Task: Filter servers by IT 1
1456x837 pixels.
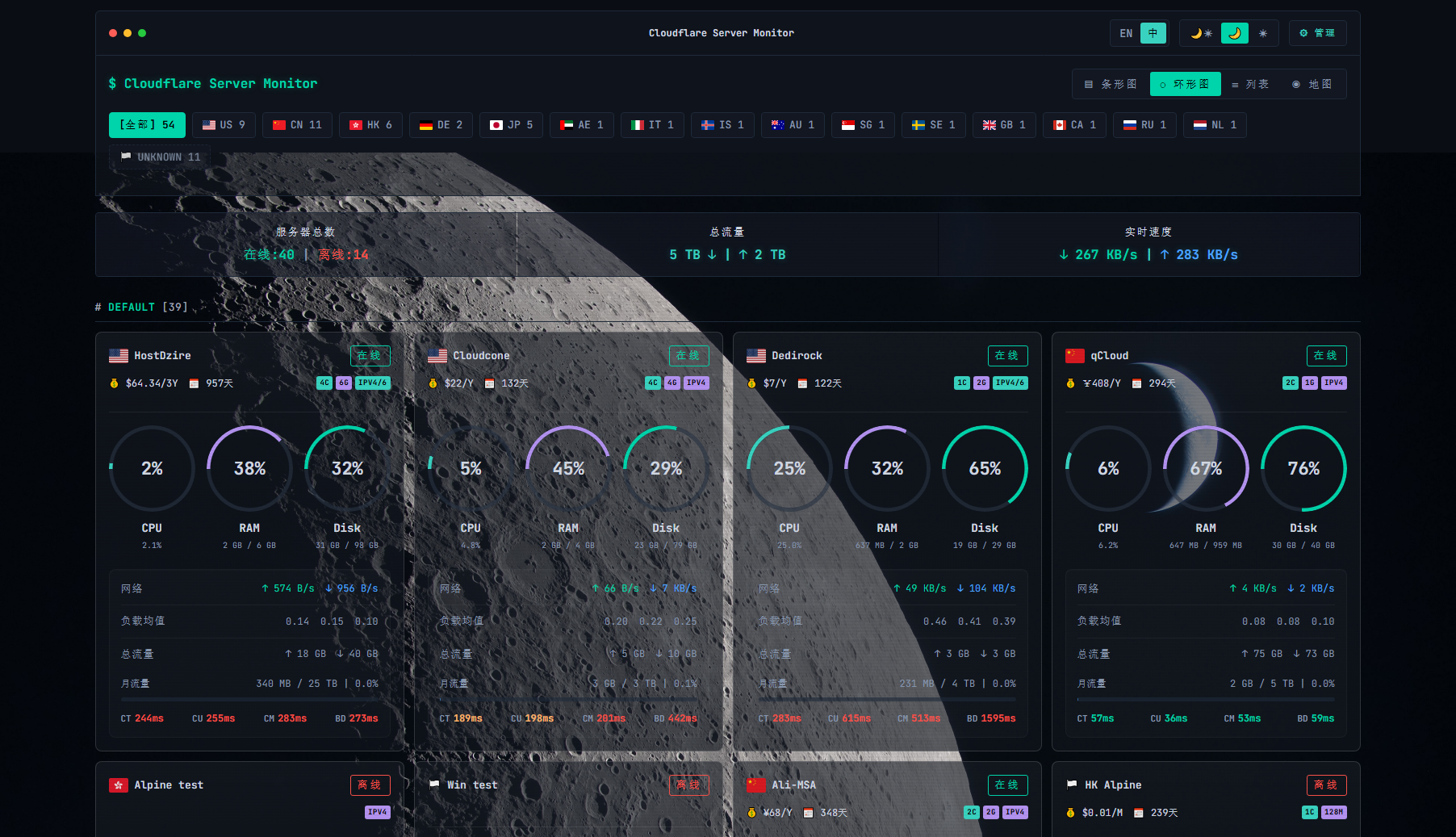Action: [652, 125]
